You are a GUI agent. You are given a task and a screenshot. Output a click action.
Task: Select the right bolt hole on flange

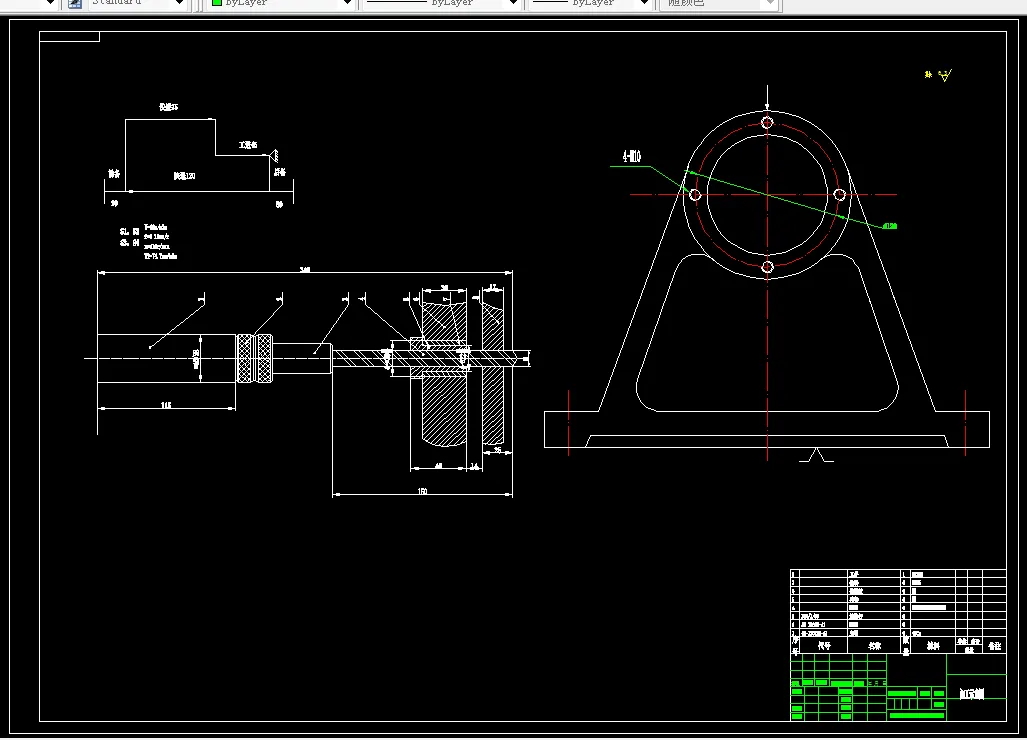click(x=840, y=194)
